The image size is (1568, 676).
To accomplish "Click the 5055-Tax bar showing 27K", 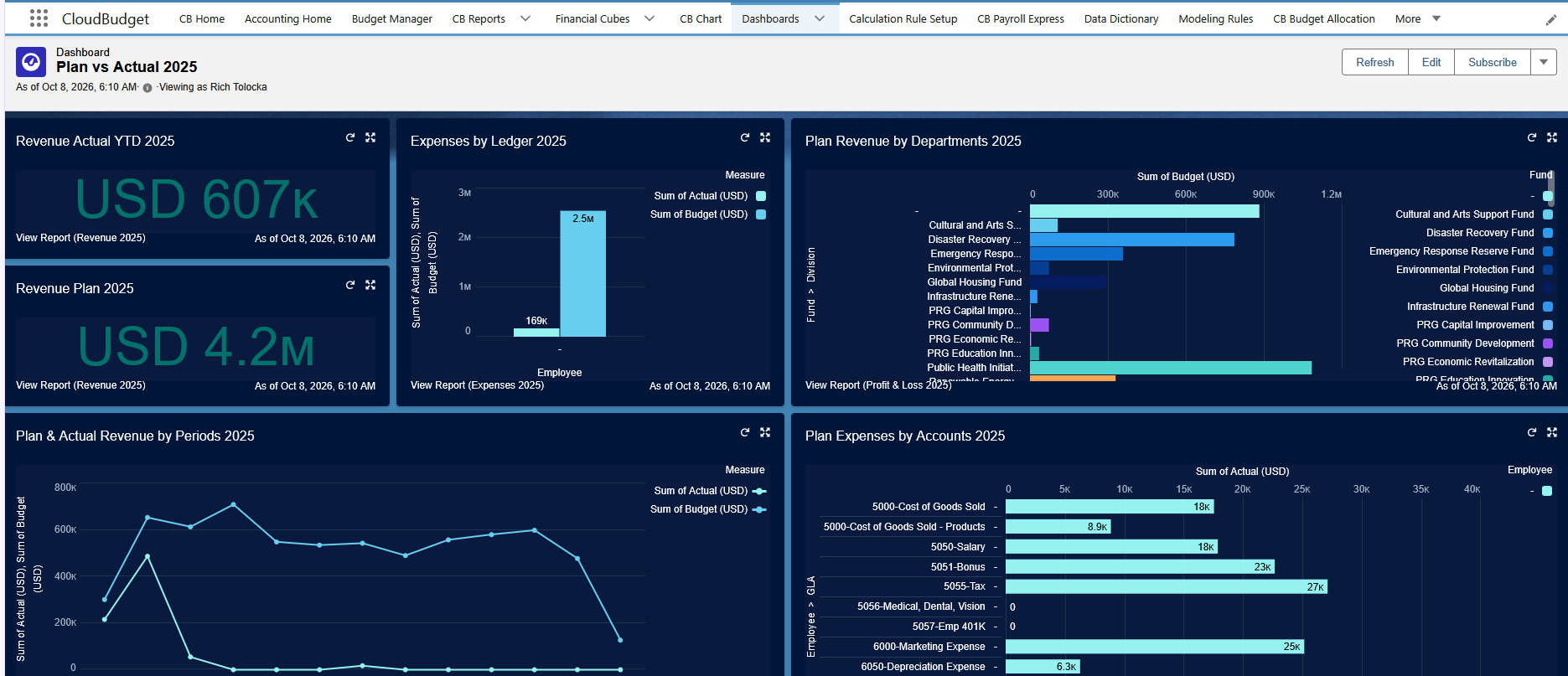I will (1167, 587).
